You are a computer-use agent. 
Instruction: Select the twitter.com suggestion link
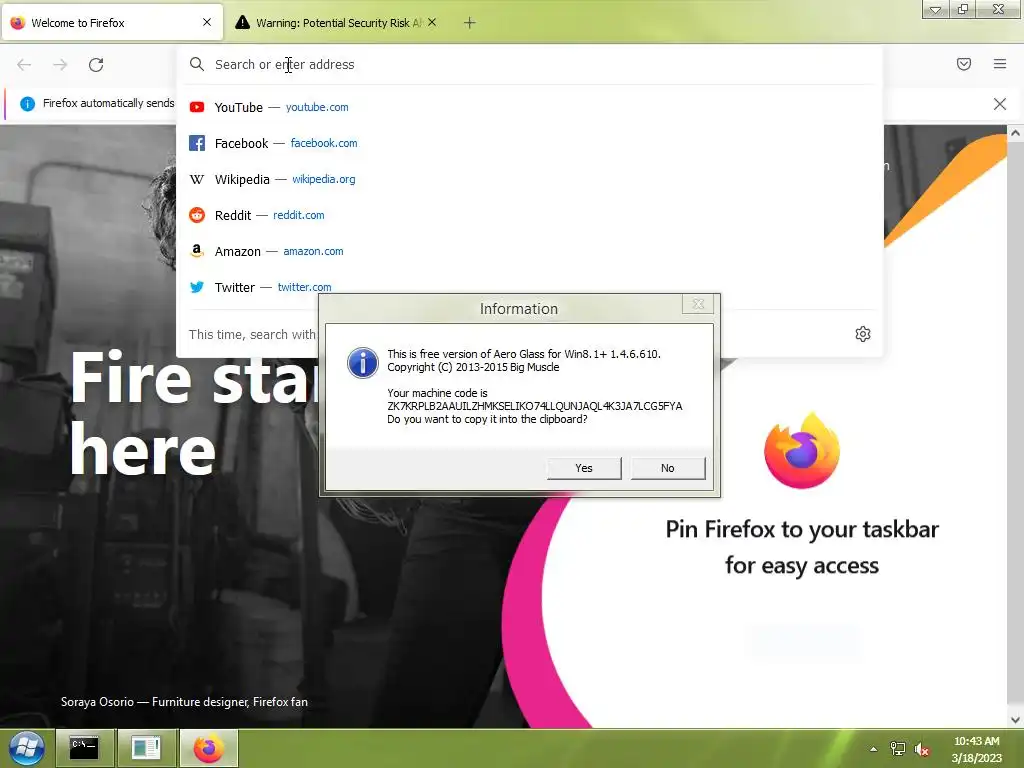coord(304,287)
